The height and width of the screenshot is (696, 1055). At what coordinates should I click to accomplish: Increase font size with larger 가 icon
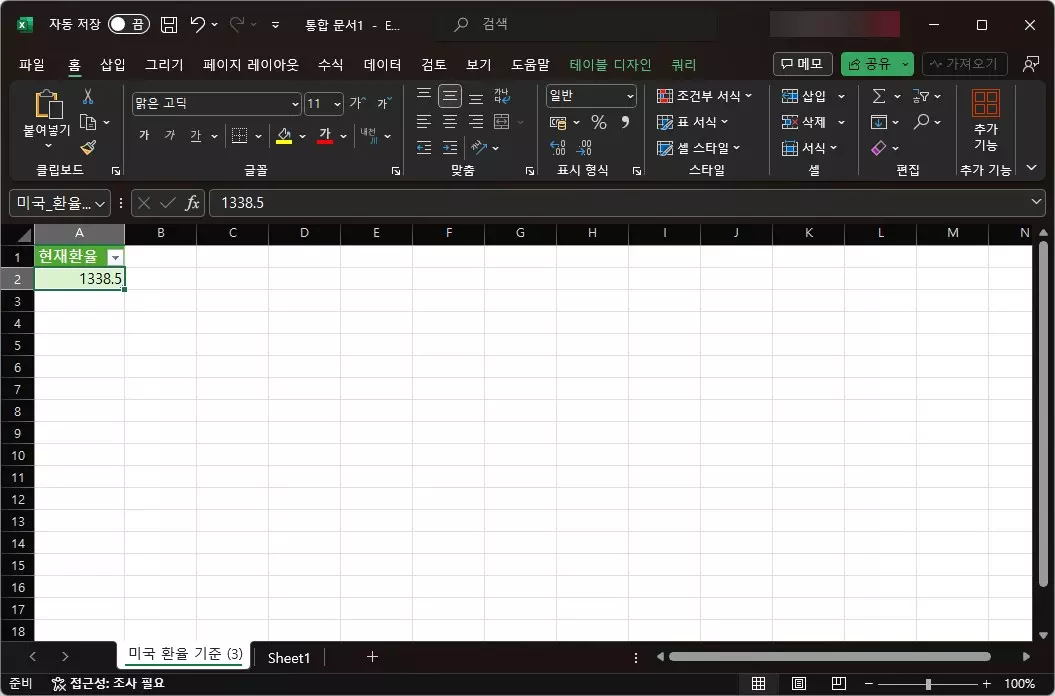[357, 103]
